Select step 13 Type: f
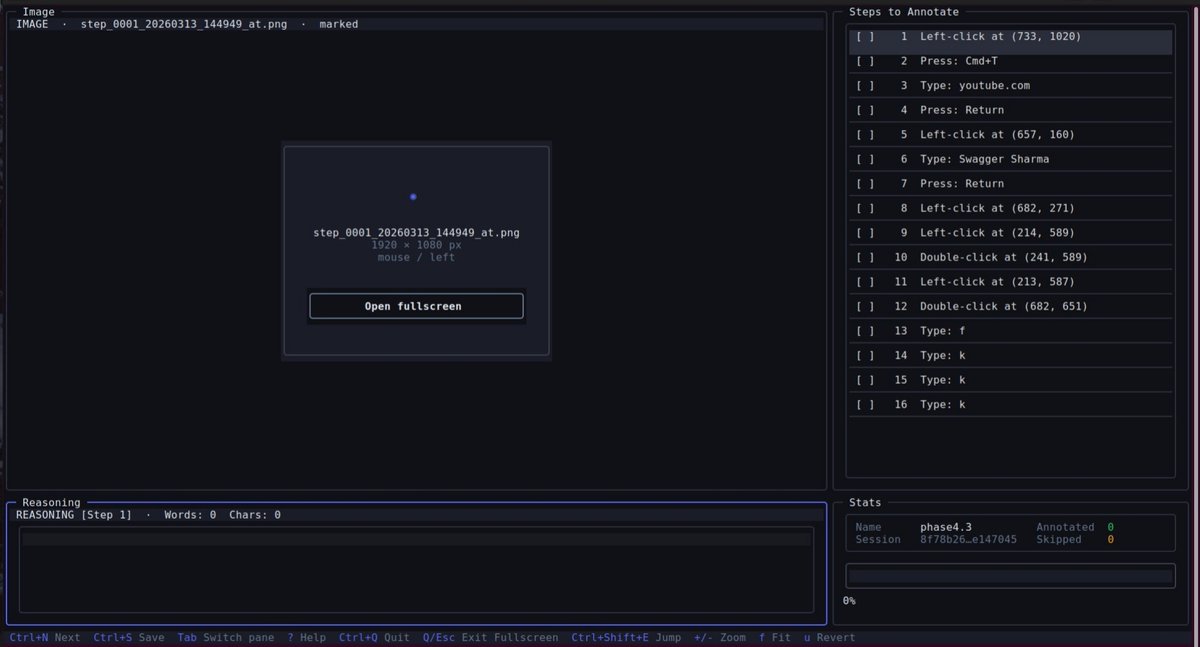 pyautogui.click(x=1010, y=331)
